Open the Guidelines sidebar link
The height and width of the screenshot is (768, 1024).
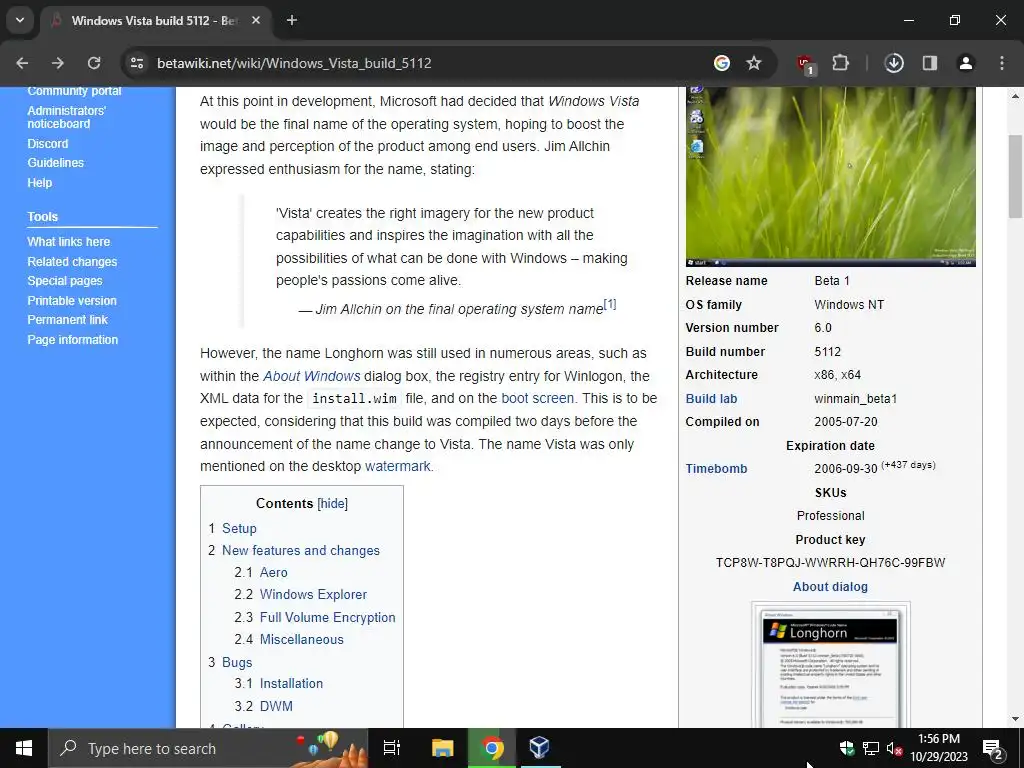pos(56,163)
